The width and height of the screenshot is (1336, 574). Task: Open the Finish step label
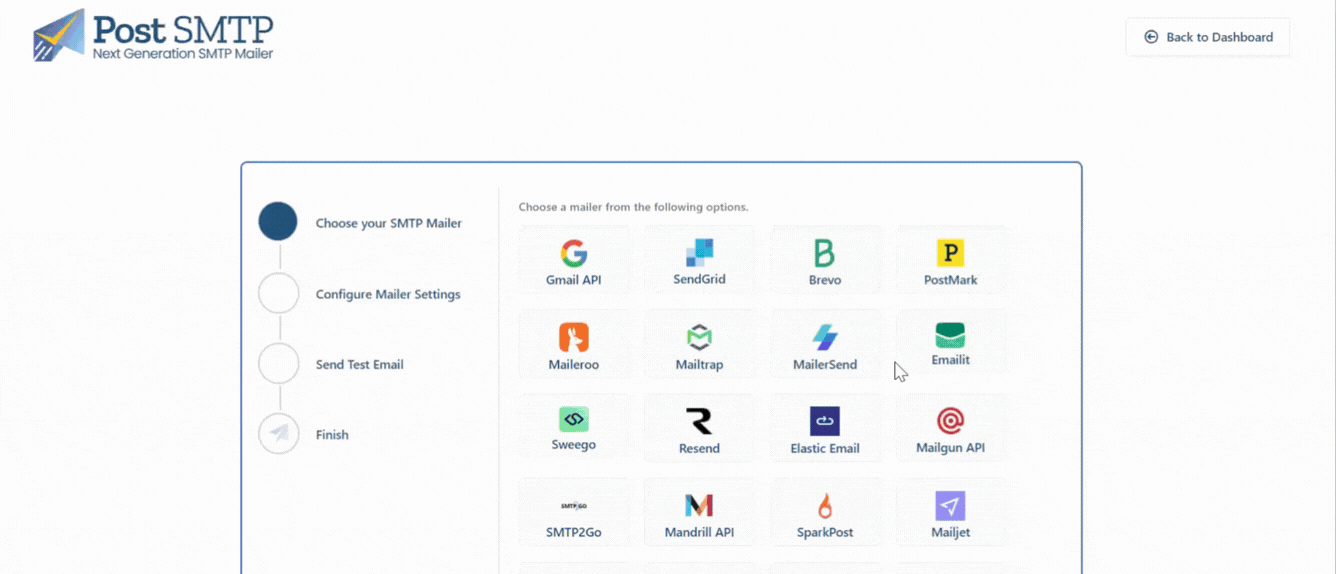(x=332, y=435)
